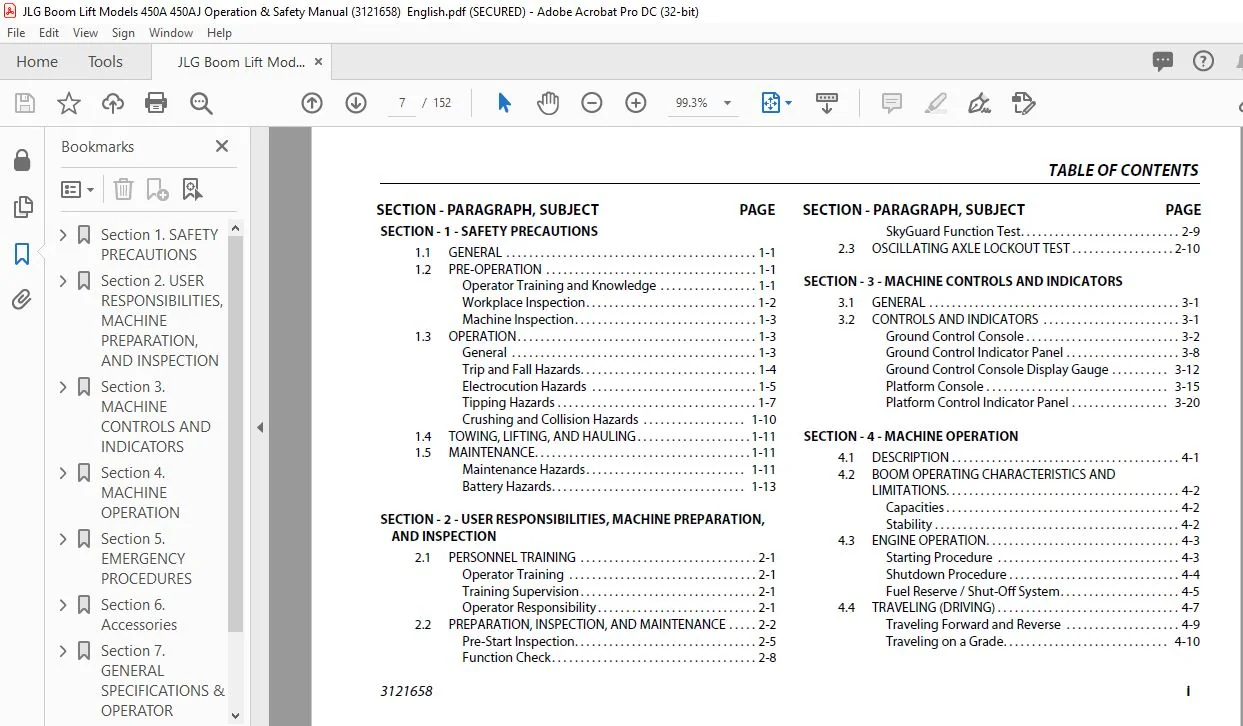This screenshot has width=1243, height=726.
Task: Click the upload to cloud icon
Action: [113, 103]
